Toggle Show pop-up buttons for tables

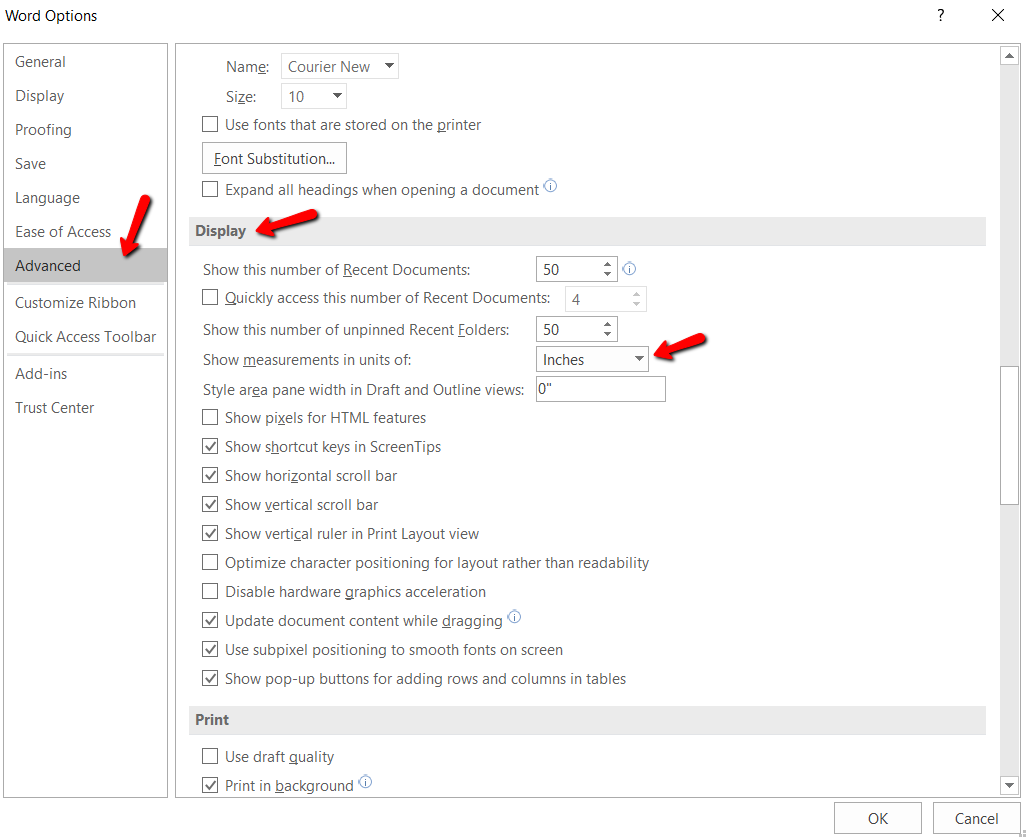(210, 679)
